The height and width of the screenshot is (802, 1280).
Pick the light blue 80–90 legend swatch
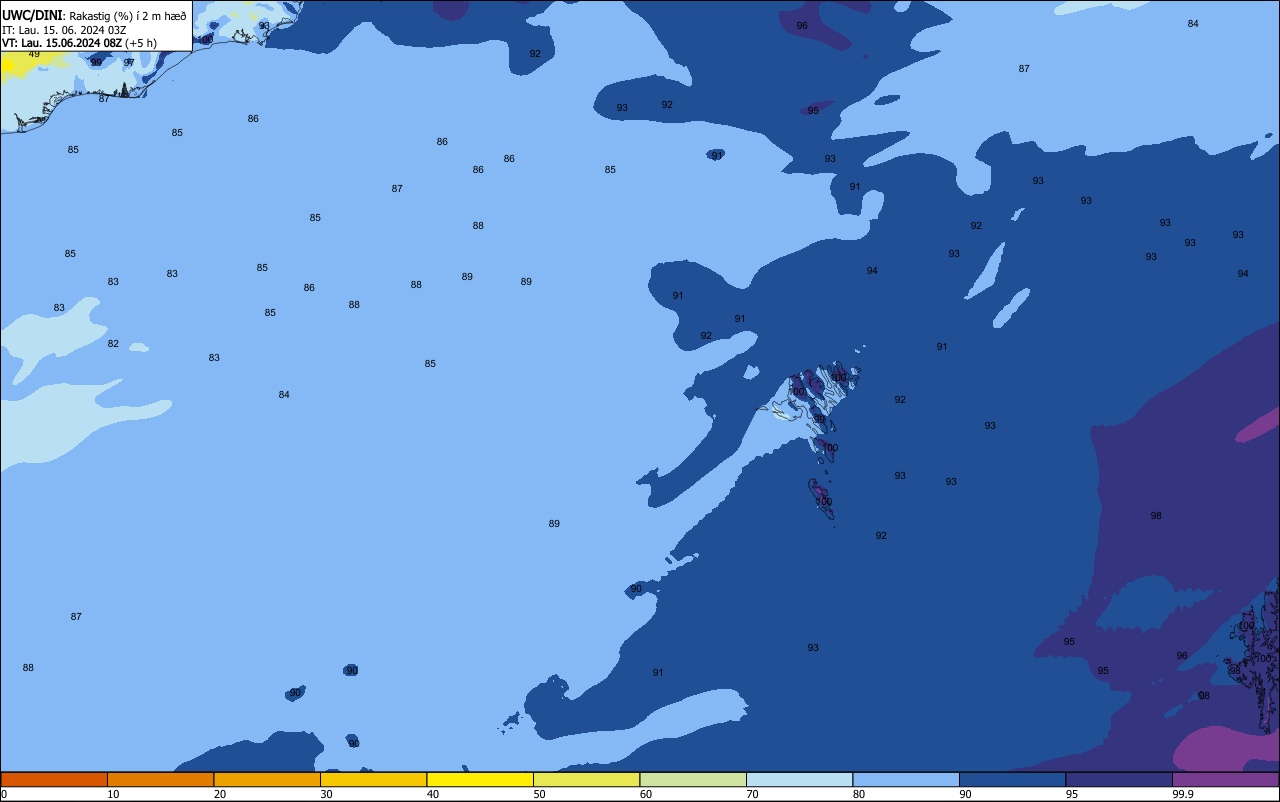coord(906,779)
